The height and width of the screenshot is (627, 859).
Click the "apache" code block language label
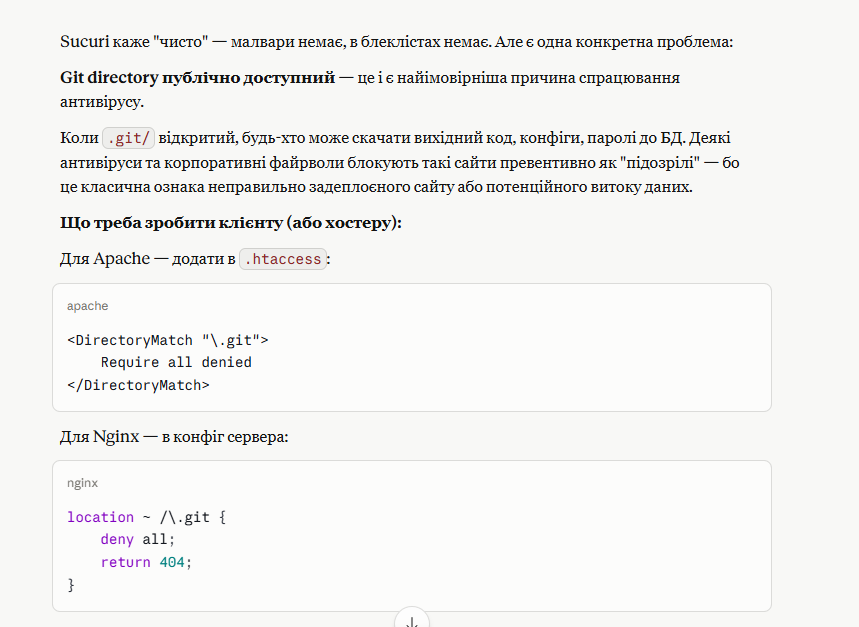pyautogui.click(x=88, y=306)
